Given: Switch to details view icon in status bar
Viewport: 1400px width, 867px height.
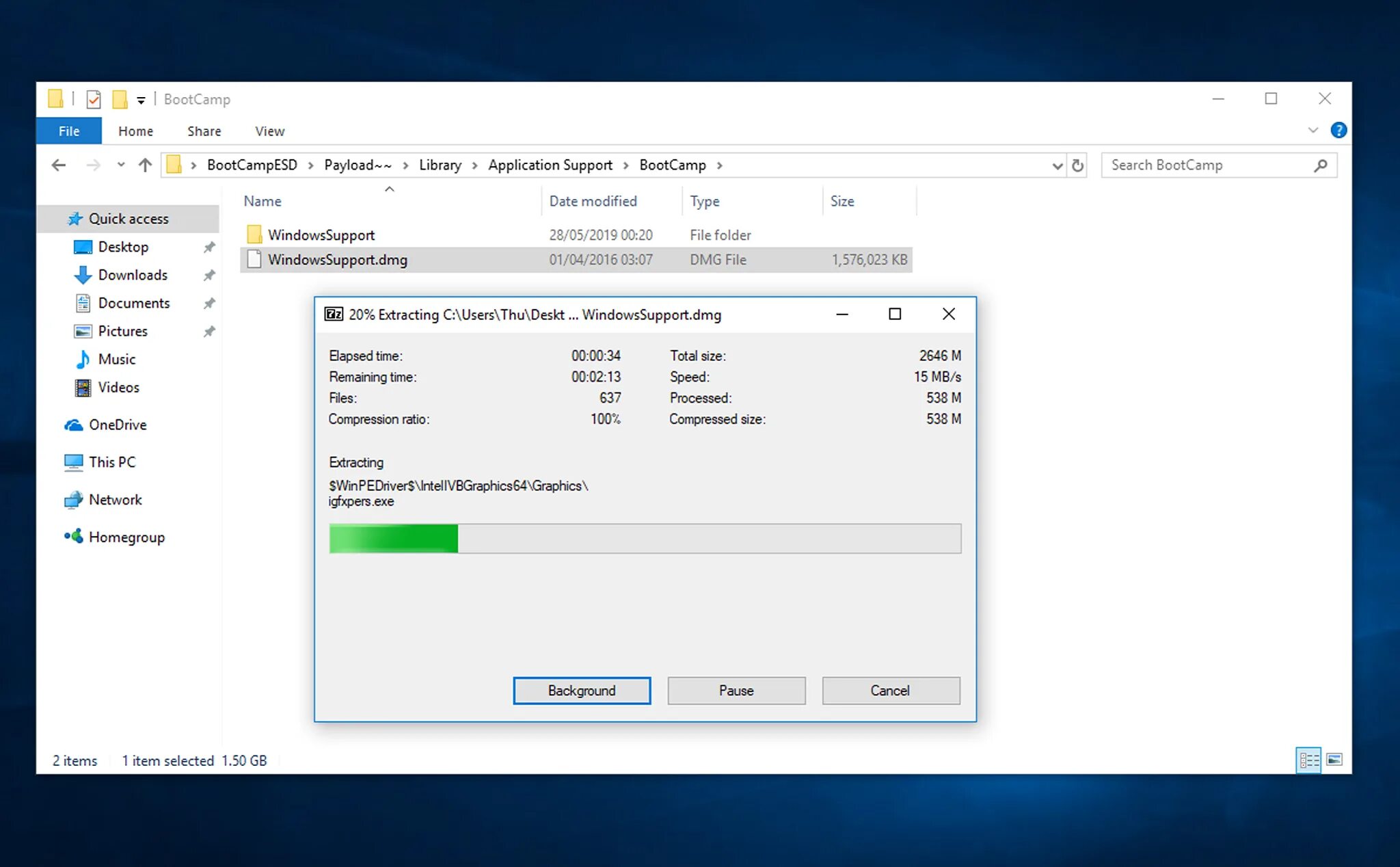Looking at the screenshot, I should [x=1308, y=760].
